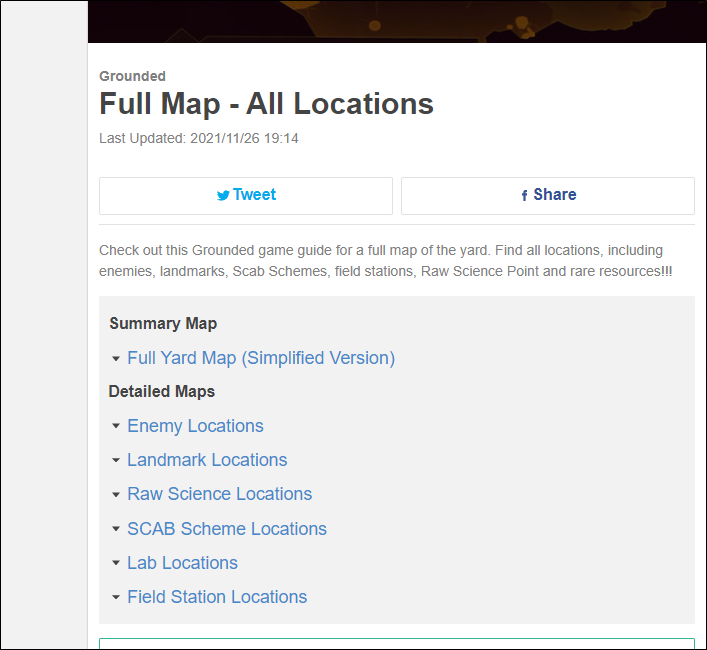Click arrow beside Raw Science Locations
The width and height of the screenshot is (707, 650).
point(116,494)
